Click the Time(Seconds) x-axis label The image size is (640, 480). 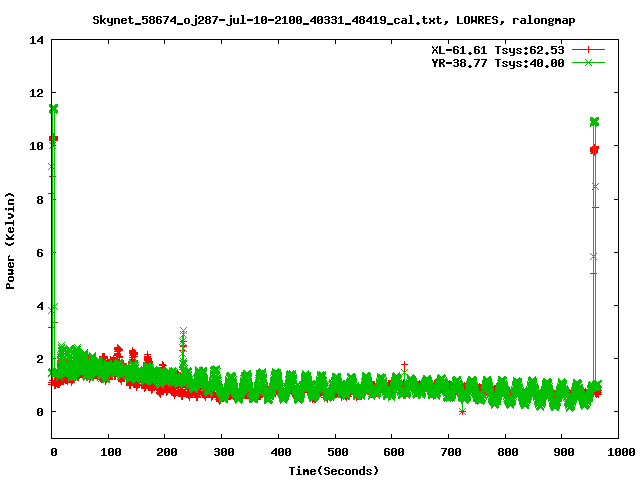click(334, 471)
